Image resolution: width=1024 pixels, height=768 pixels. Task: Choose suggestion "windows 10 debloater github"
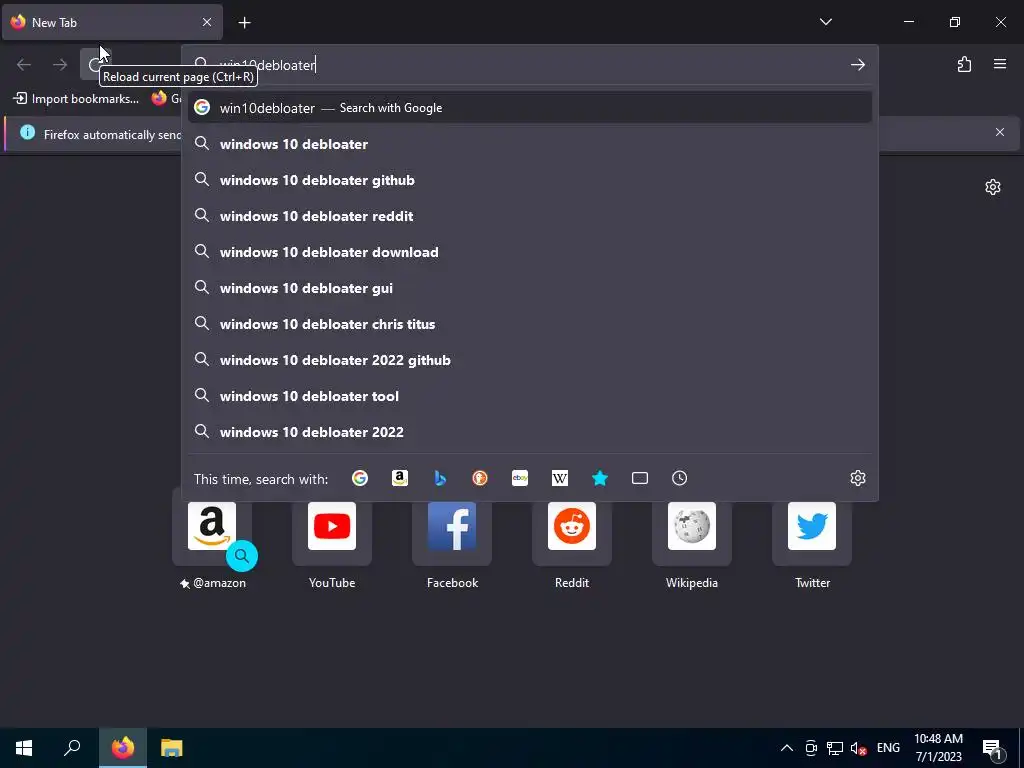click(530, 180)
